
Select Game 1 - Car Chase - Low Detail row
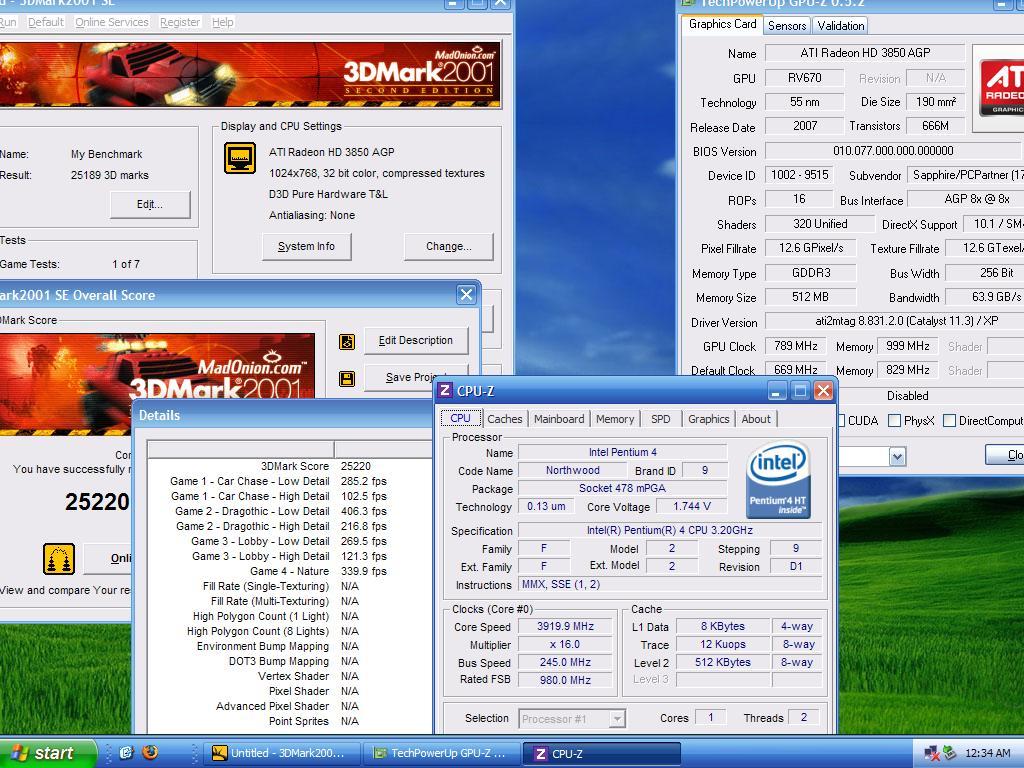click(x=289, y=481)
